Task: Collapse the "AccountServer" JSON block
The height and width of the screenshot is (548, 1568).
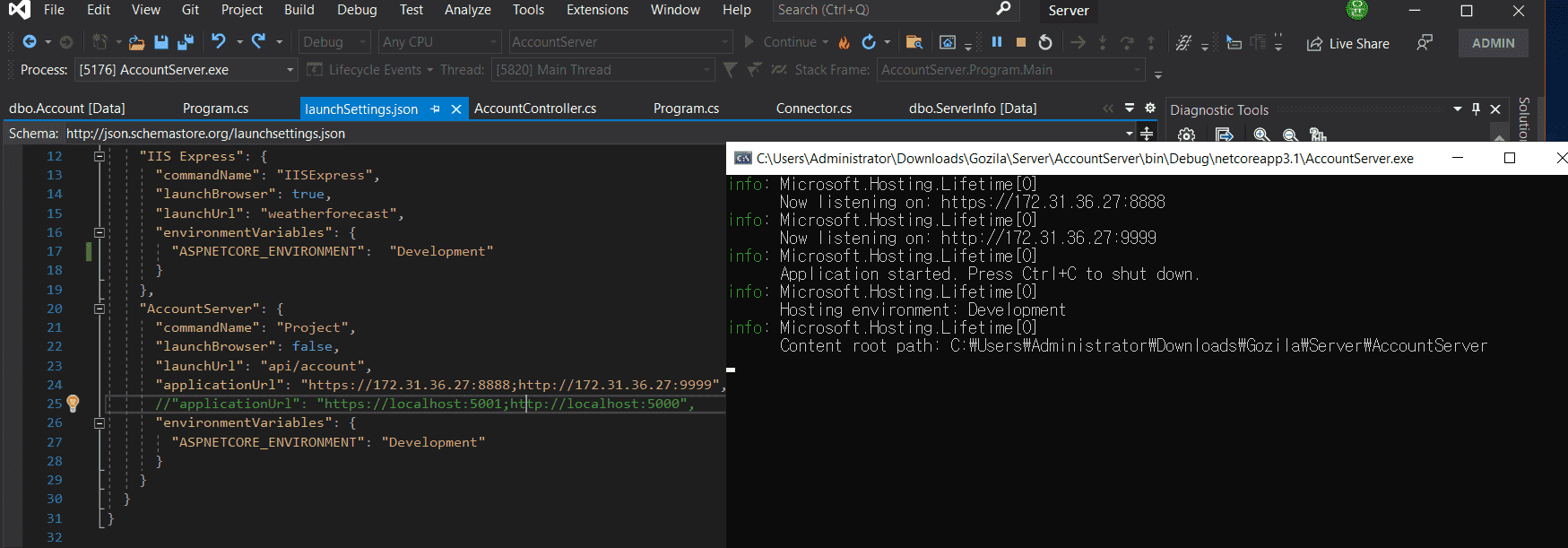Action: (100, 309)
